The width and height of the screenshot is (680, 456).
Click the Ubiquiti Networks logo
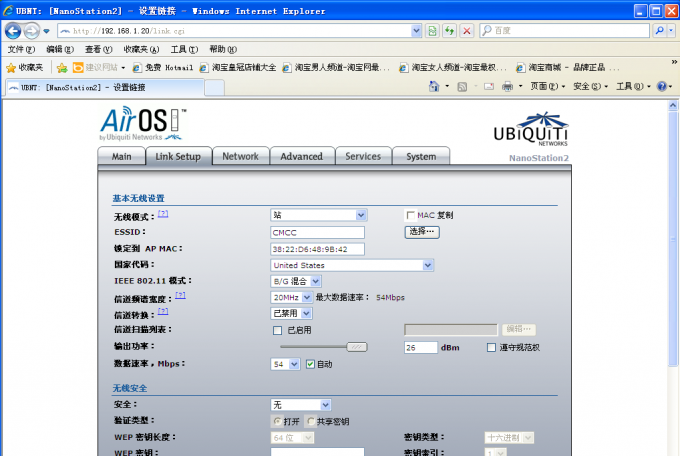tap(531, 129)
